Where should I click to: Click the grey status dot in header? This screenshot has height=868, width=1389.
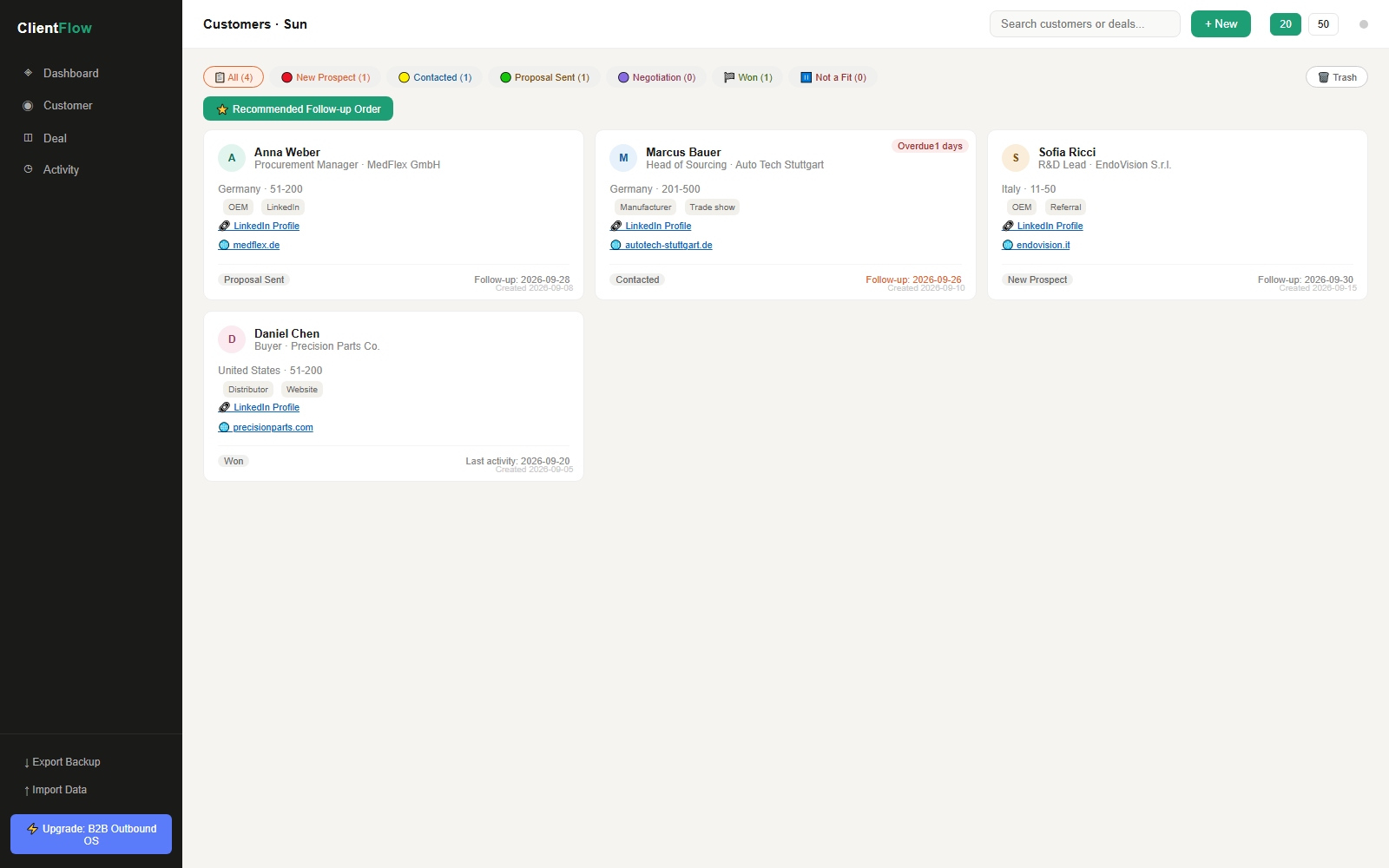pyautogui.click(x=1364, y=24)
